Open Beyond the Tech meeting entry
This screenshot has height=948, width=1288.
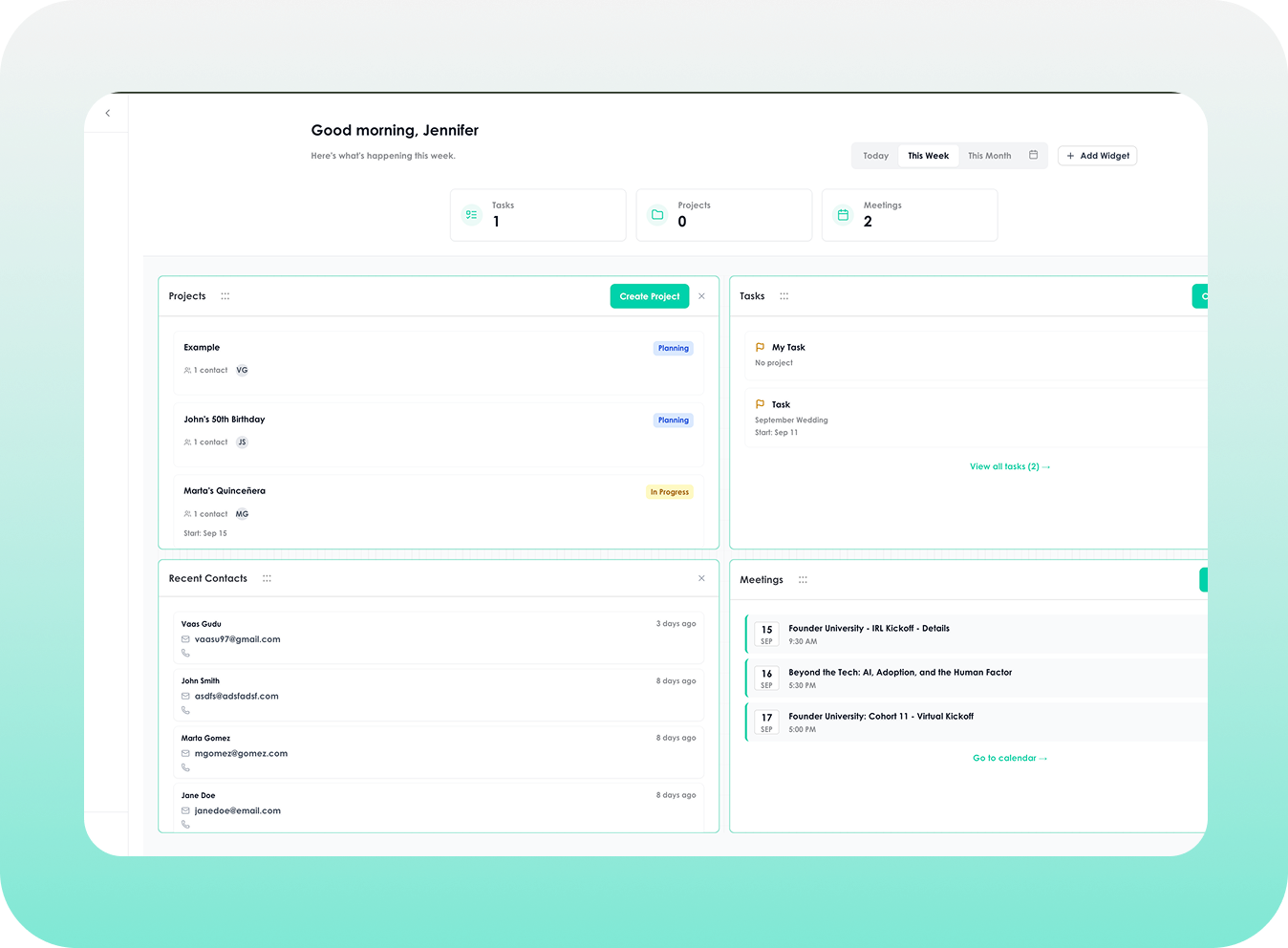(976, 679)
